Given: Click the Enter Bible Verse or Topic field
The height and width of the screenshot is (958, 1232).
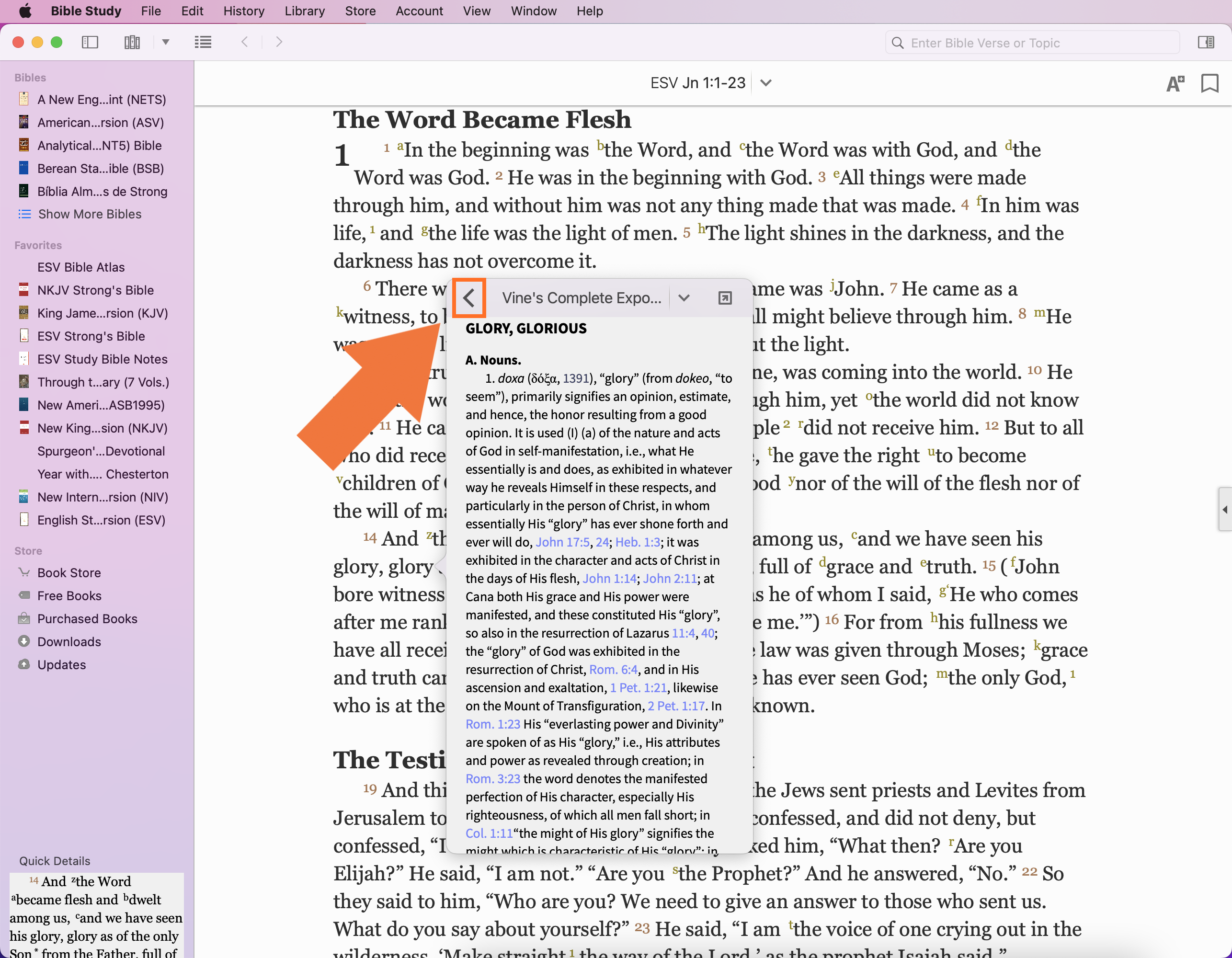Looking at the screenshot, I should (x=1032, y=43).
